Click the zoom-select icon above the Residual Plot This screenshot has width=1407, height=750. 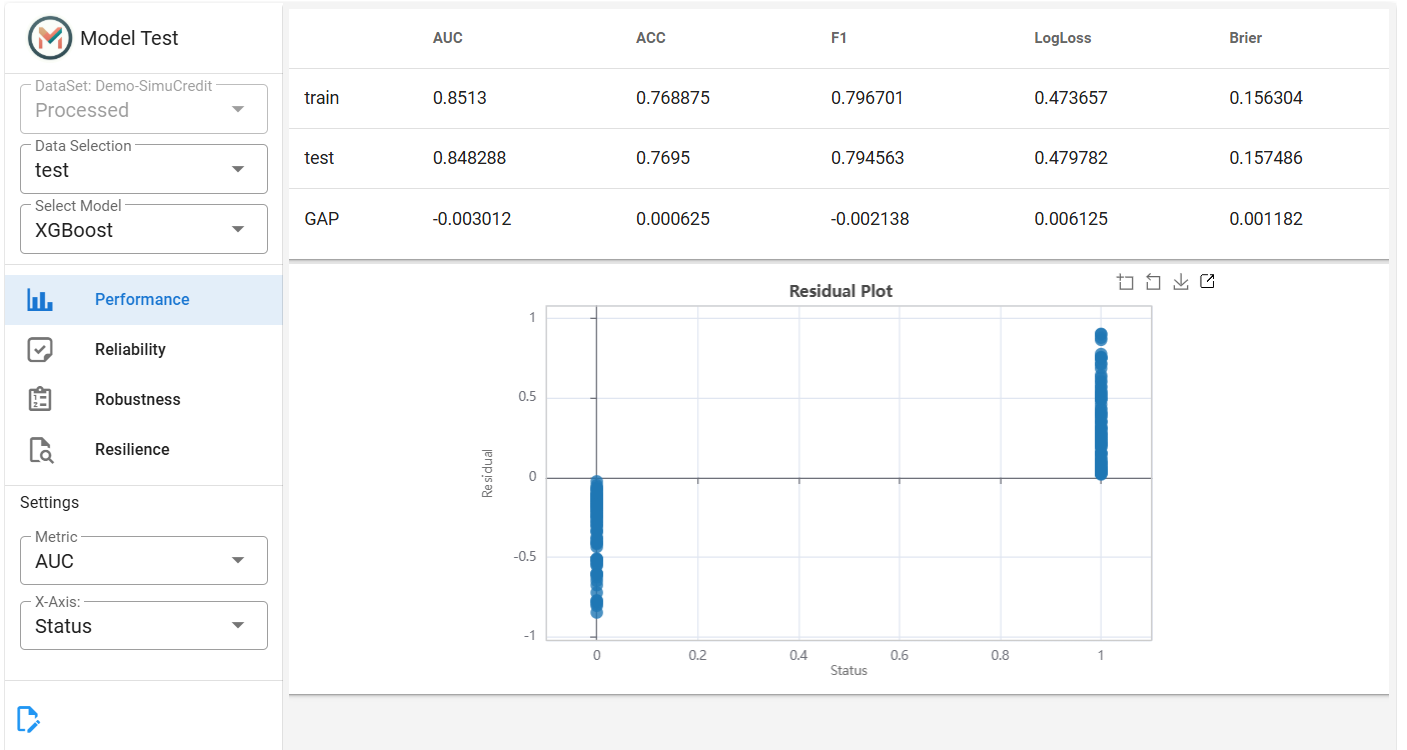(1125, 282)
